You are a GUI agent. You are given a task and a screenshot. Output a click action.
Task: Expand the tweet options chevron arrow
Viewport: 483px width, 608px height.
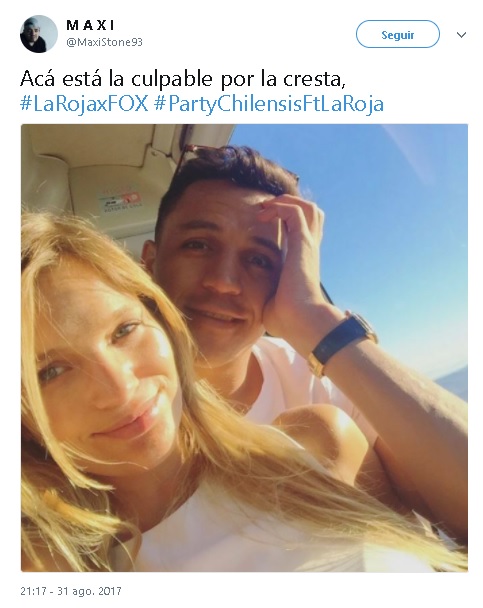pyautogui.click(x=461, y=35)
